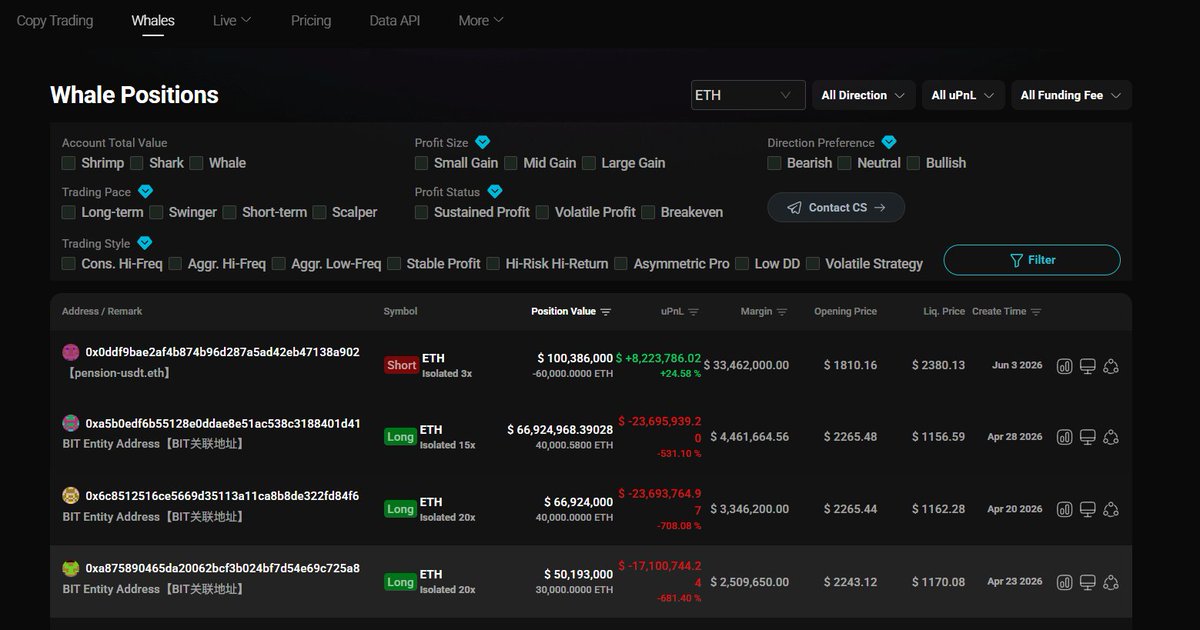
Task: Click monitor icon in the Apr 28 2026 row
Action: coord(1088,437)
